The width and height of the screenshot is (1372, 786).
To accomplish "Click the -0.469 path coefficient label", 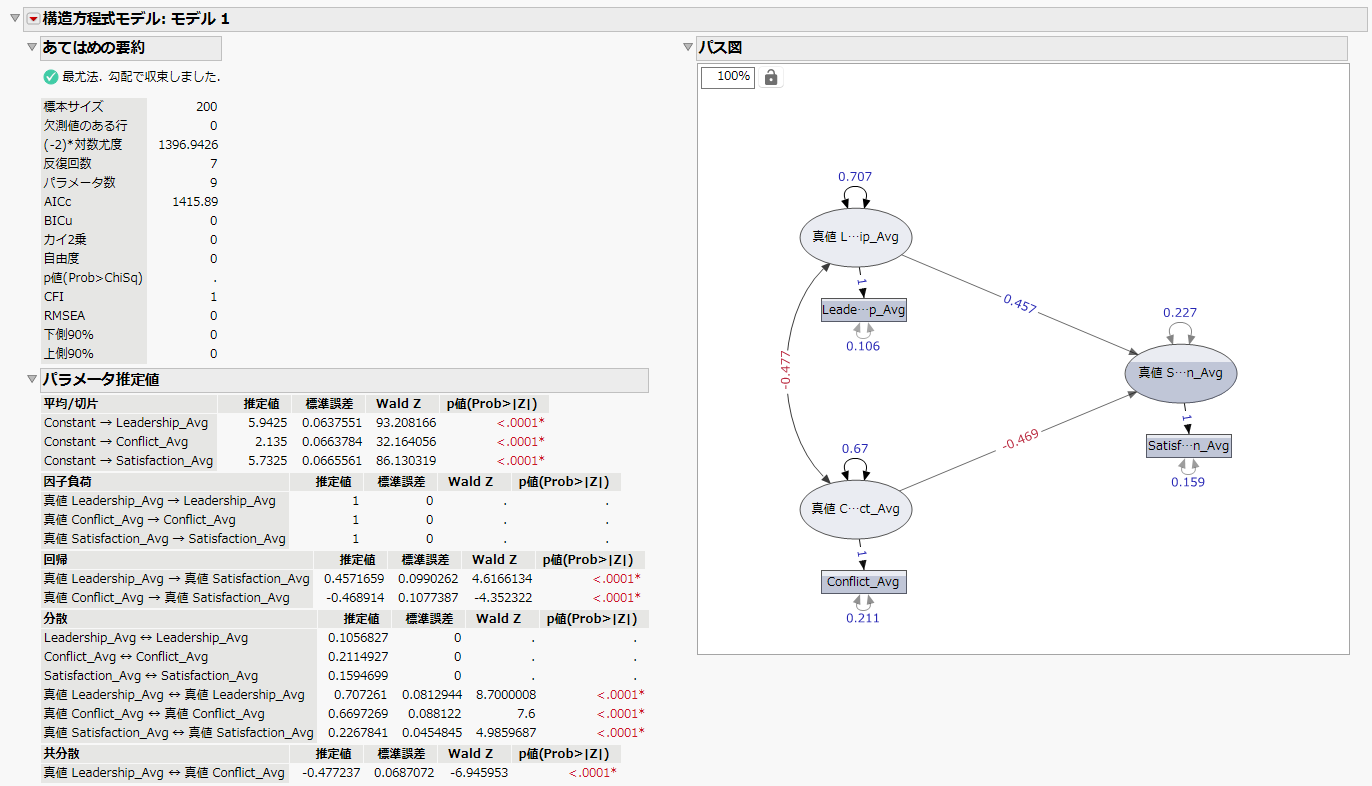I will click(x=1019, y=441).
